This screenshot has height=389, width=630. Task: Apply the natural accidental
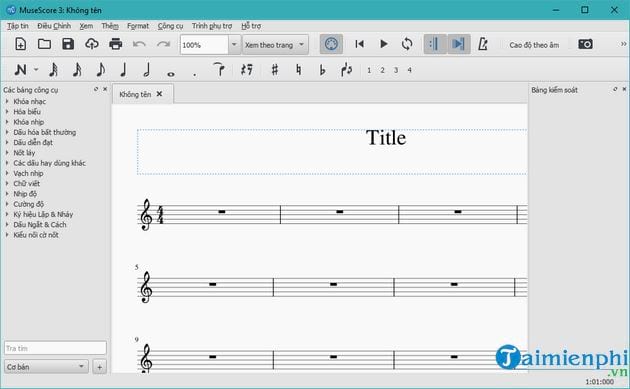[x=298, y=70]
